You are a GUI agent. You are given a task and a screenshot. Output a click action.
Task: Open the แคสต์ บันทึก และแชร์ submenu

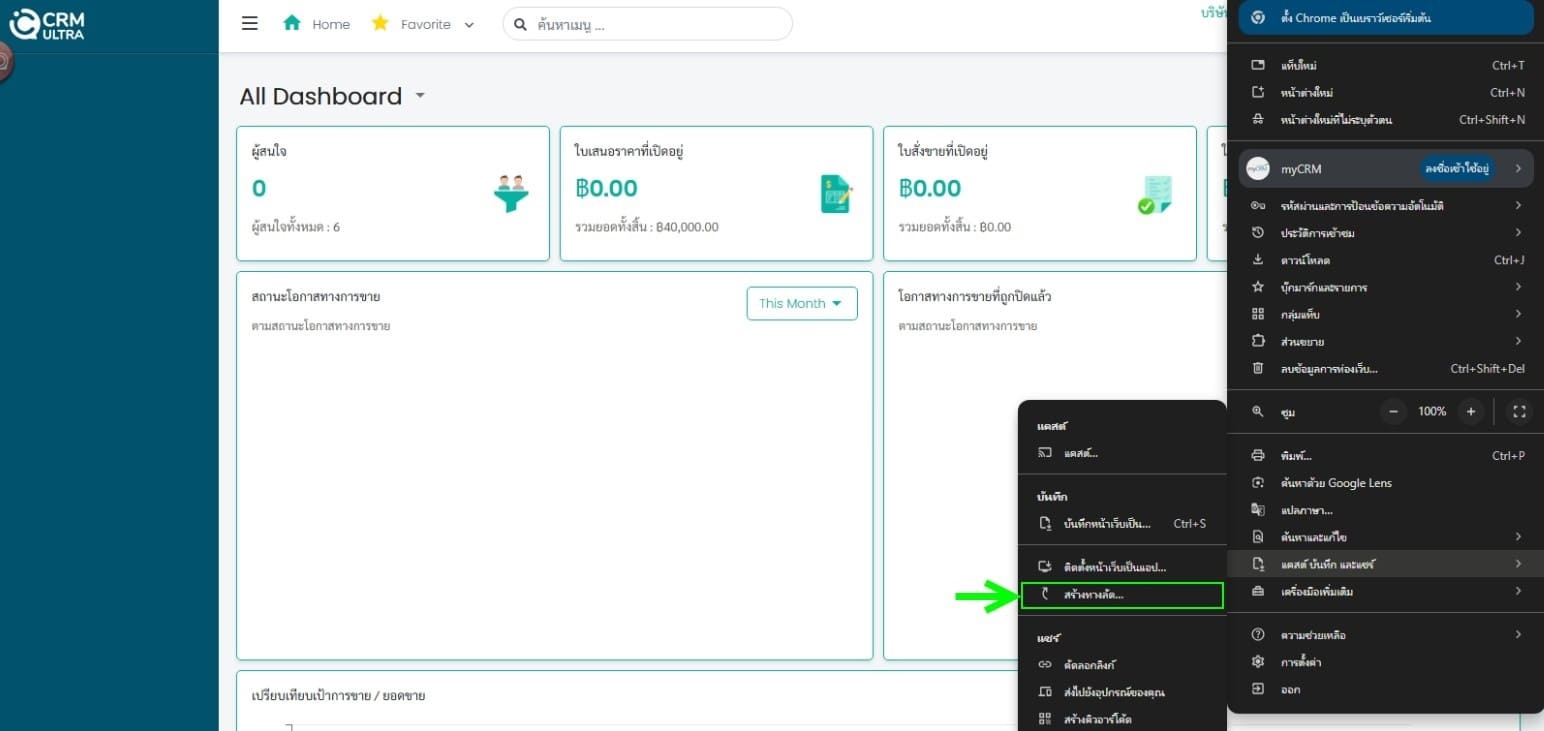(1385, 564)
